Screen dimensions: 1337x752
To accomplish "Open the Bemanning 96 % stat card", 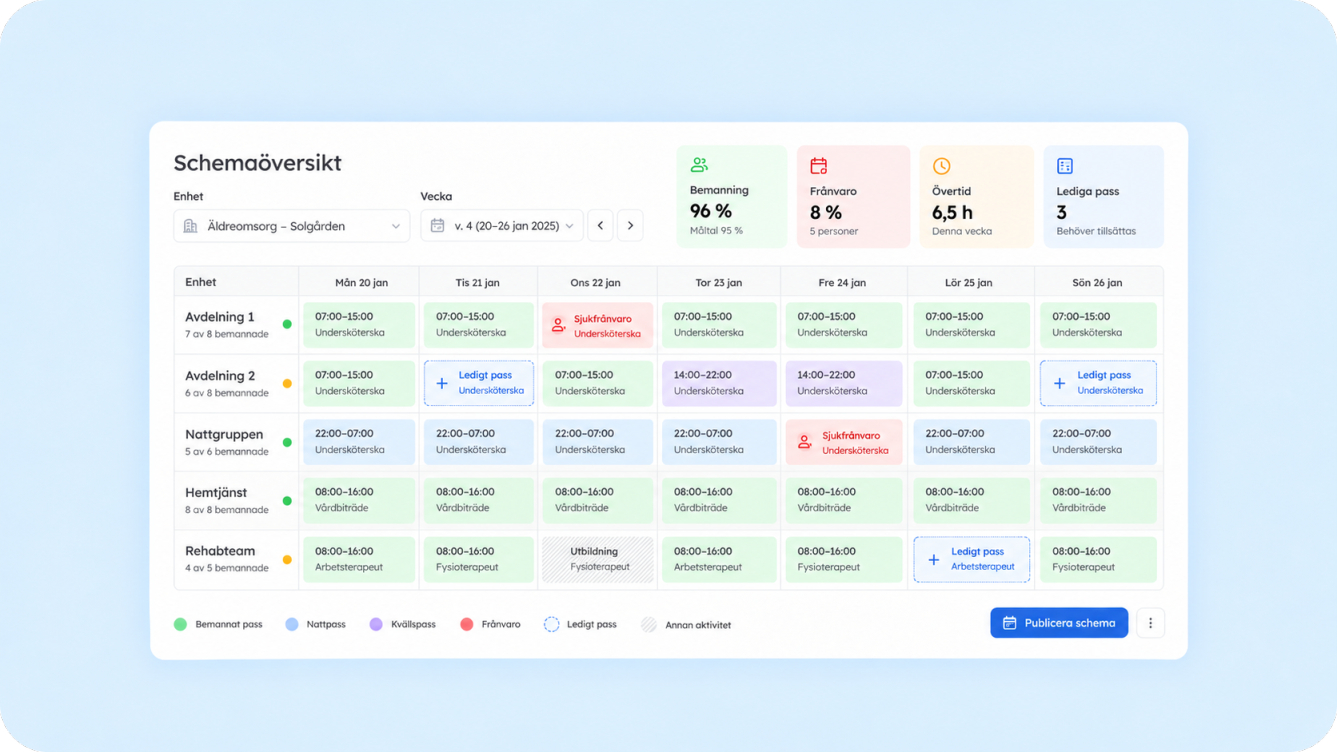I will [x=732, y=196].
